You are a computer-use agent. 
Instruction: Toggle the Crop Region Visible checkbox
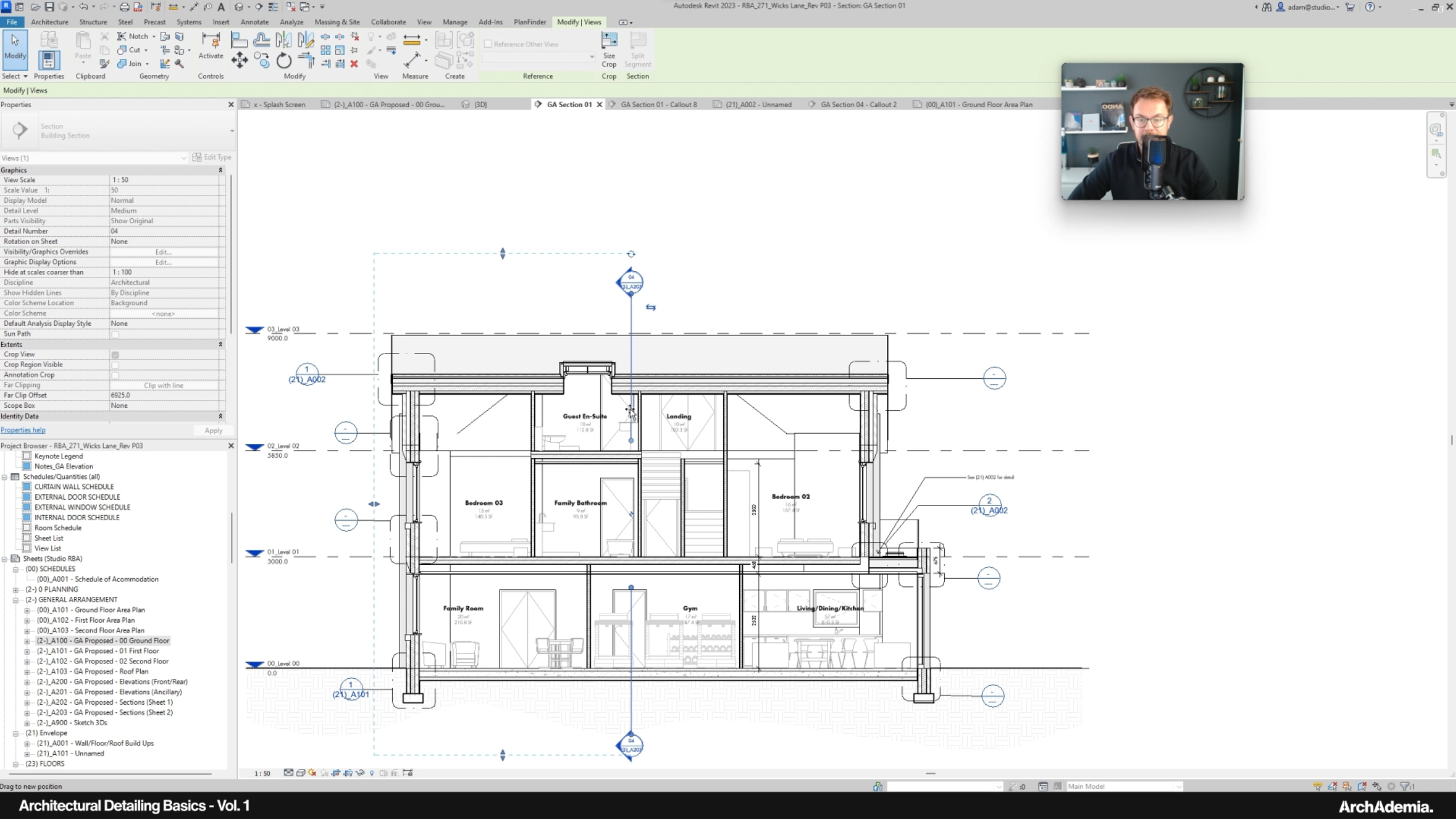(x=115, y=365)
